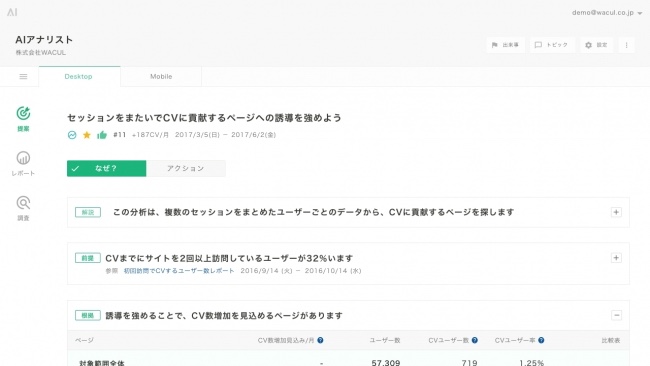Screen dimensions: 650x366
Task: Click the 株式会社WACUL company name
Action: 41,53
